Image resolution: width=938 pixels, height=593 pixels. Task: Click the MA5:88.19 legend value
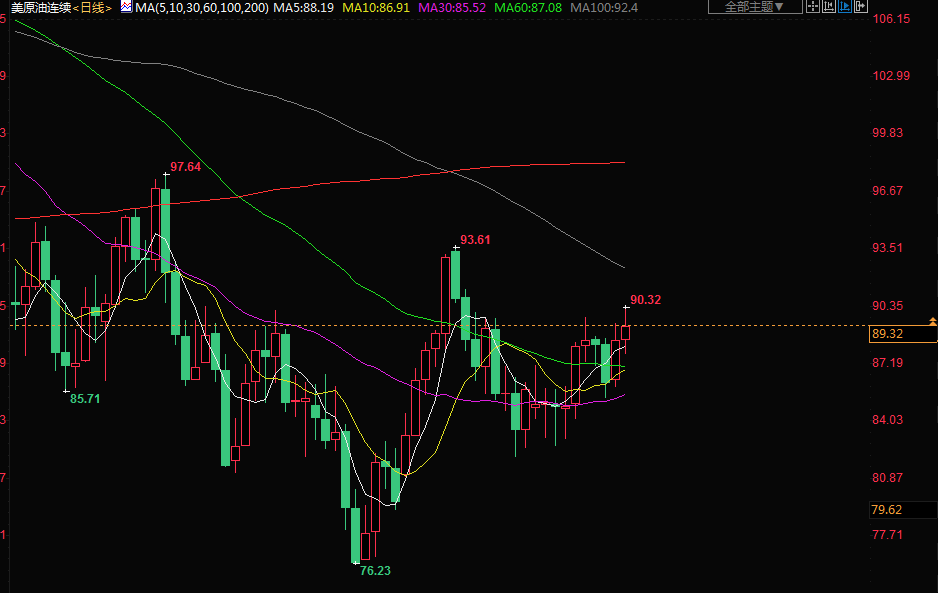[303, 7]
